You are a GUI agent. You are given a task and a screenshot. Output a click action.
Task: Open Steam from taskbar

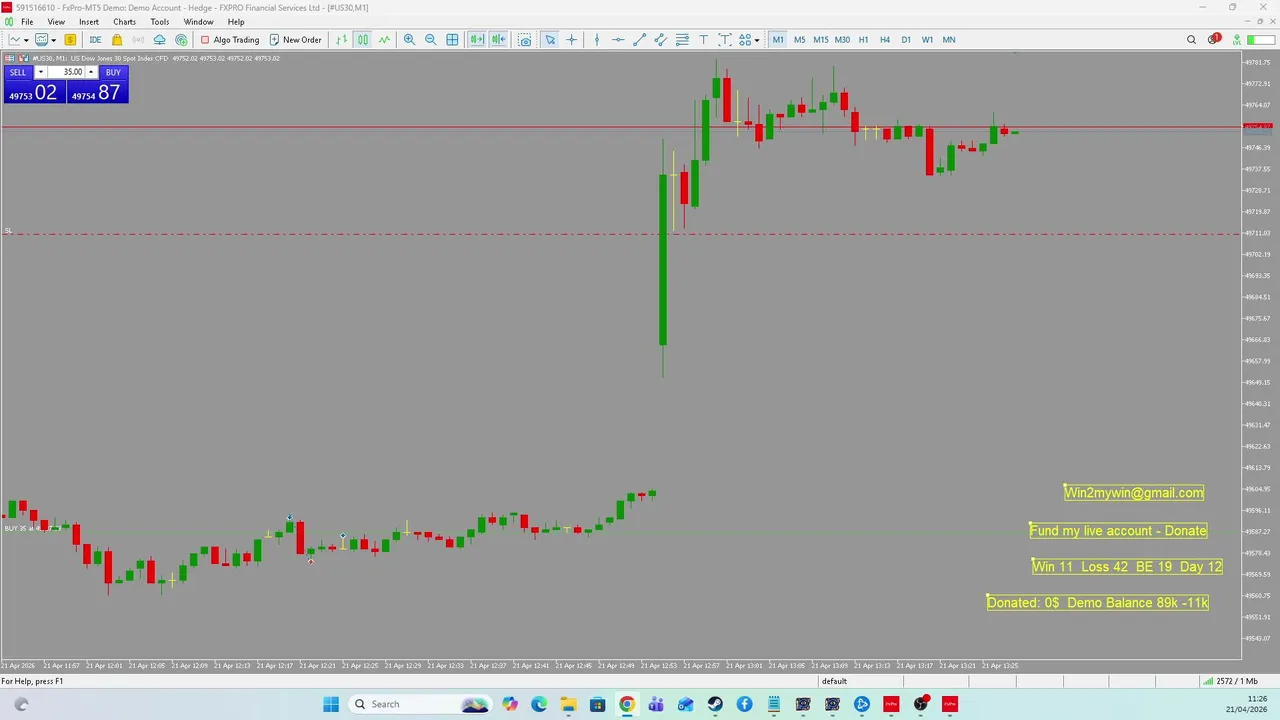click(x=715, y=704)
